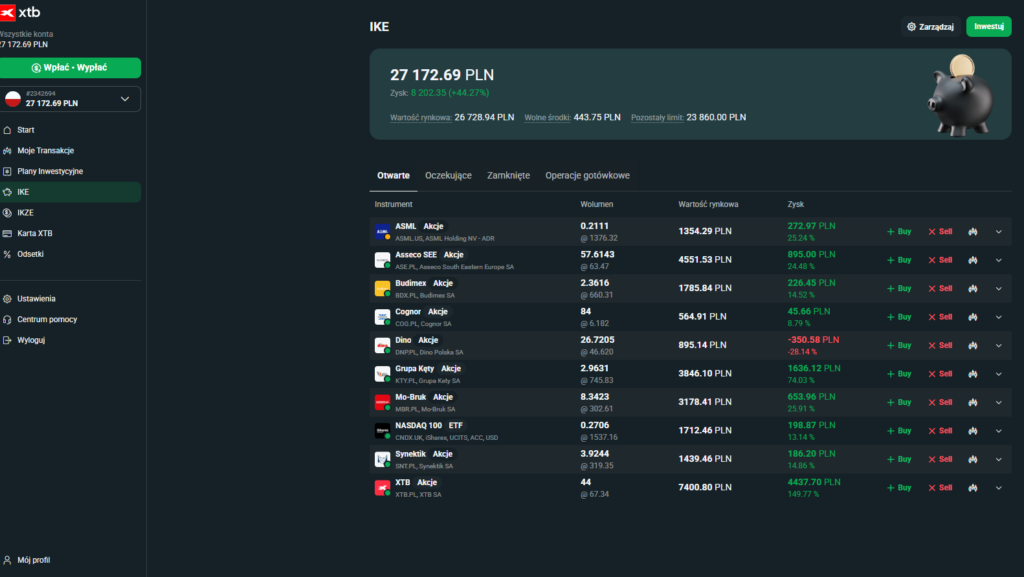Open Moje Transakcje in sidebar
Screen dimensions: 1024x577
point(70,151)
